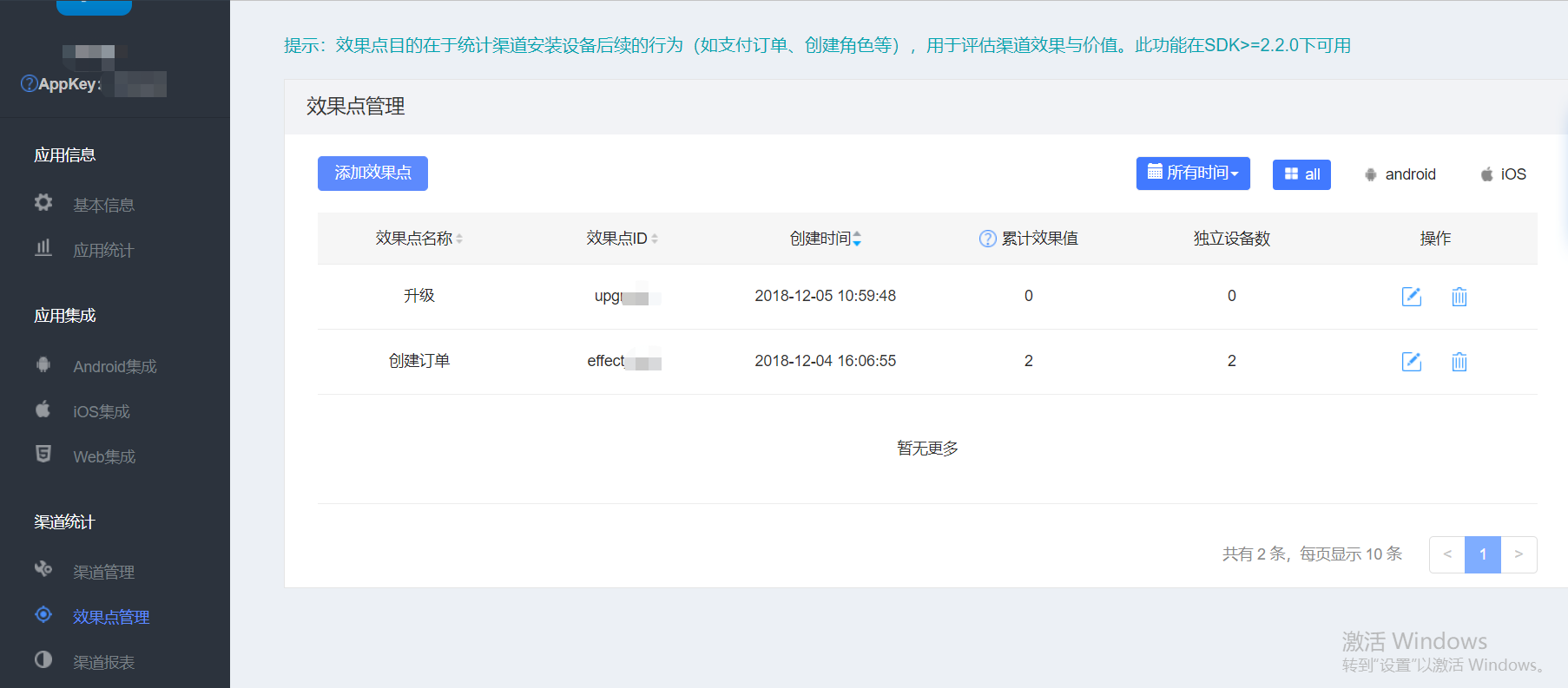Click the 独立设备数 column header
This screenshot has height=688, width=1568.
point(1232,239)
